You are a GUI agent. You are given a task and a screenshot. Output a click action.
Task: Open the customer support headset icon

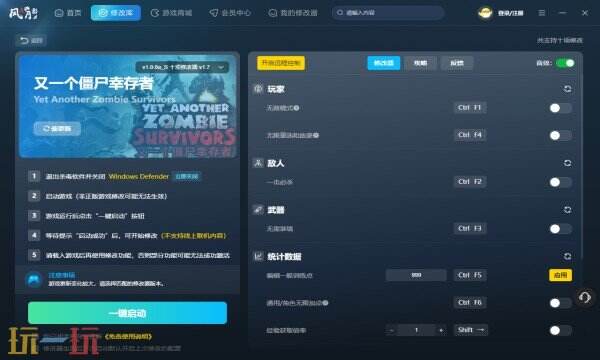coord(585,297)
